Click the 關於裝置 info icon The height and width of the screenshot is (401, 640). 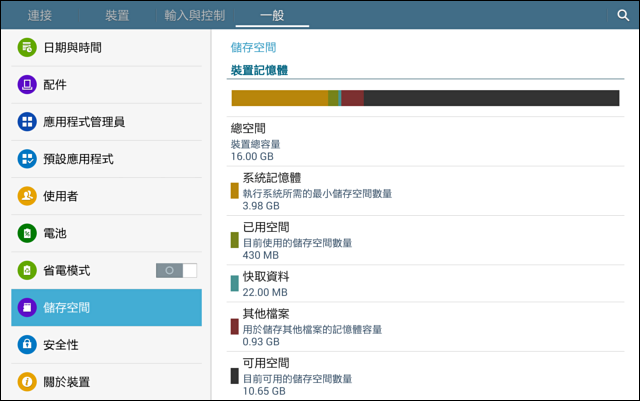point(27,382)
